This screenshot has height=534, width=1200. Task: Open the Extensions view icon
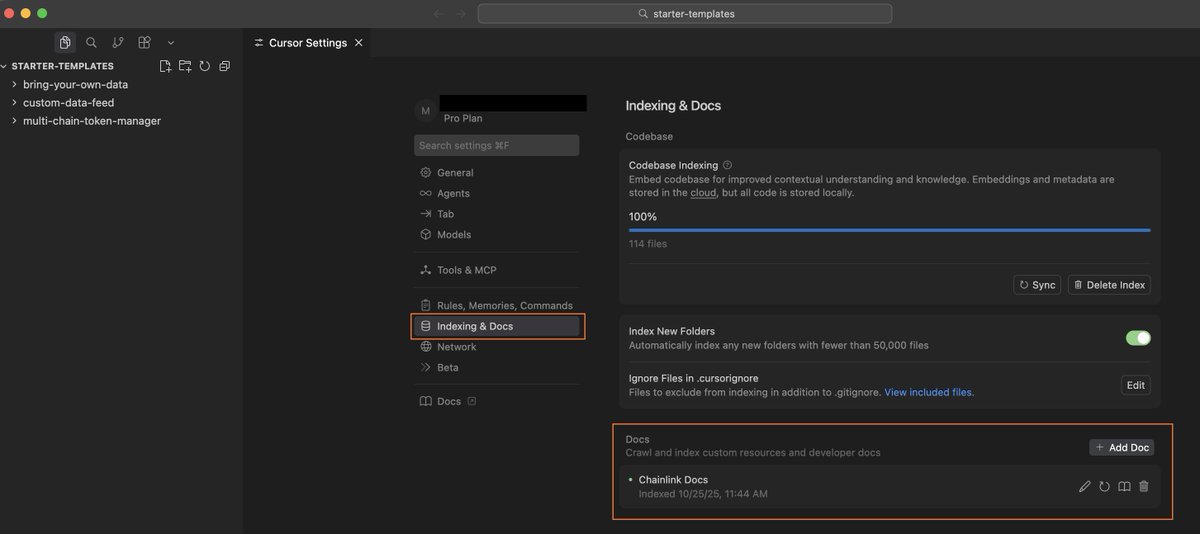point(144,42)
